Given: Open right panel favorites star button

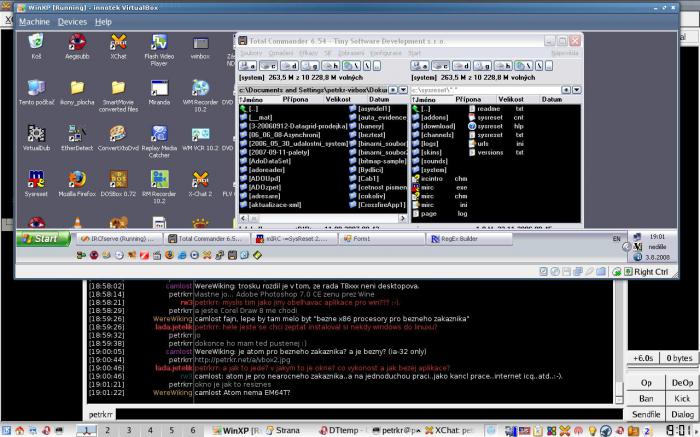Looking at the screenshot, I should coord(566,90).
